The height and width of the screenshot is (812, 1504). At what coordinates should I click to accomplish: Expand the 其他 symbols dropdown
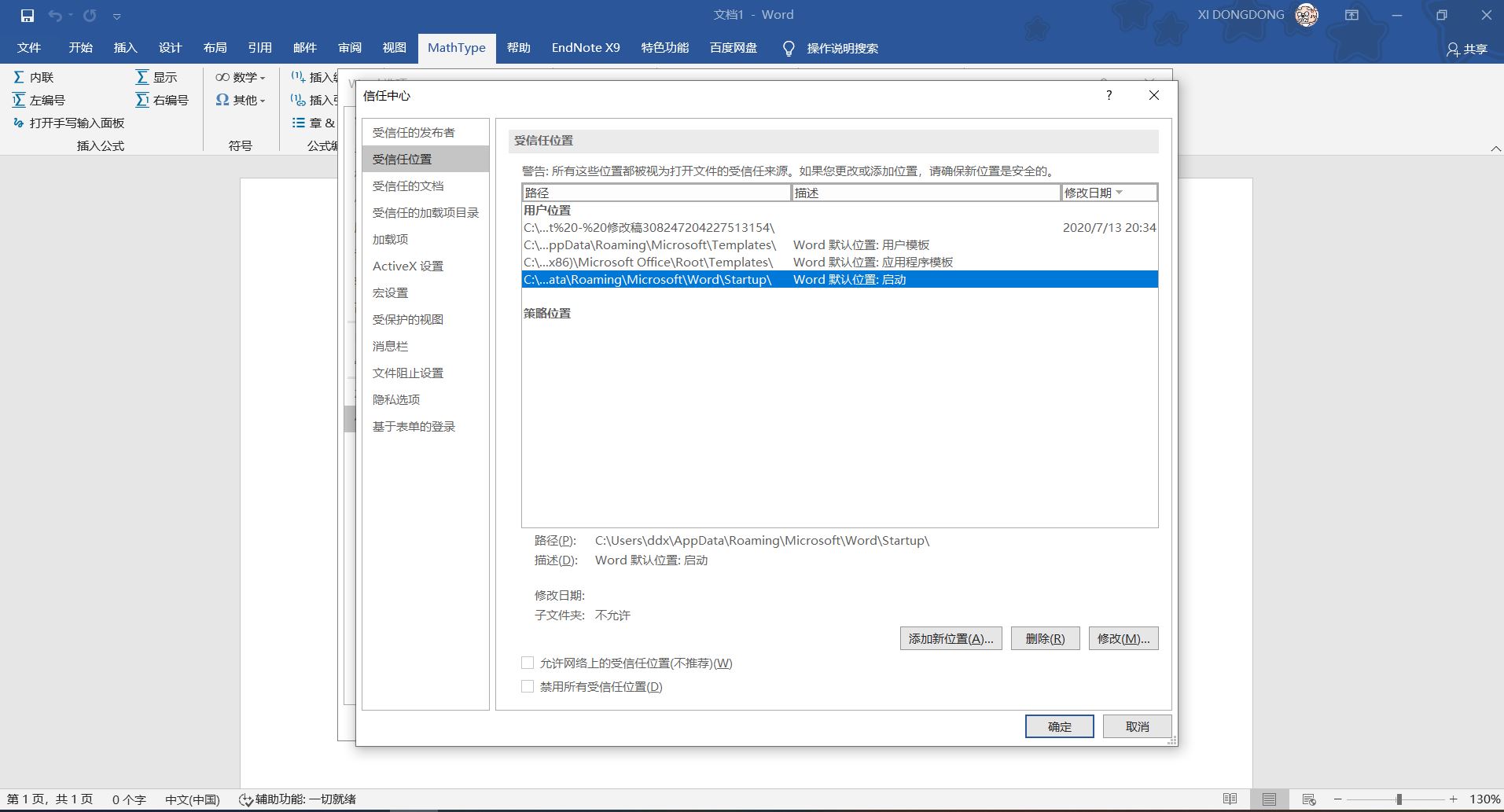[x=241, y=100]
